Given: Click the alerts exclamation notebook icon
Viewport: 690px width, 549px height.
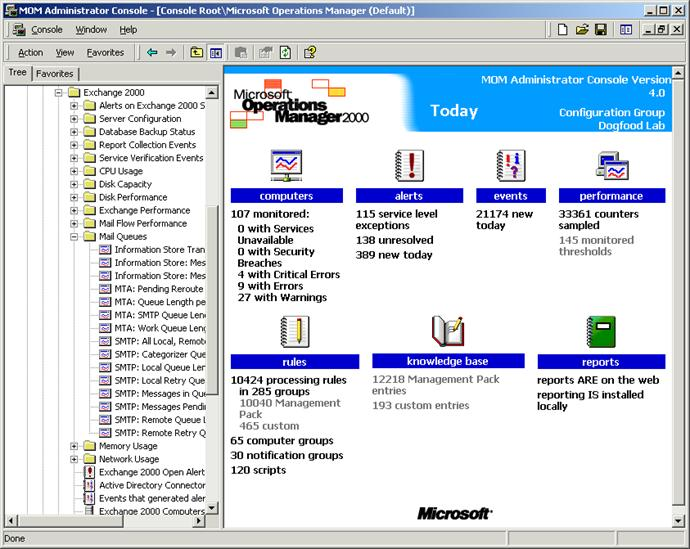Looking at the screenshot, I should point(409,165).
